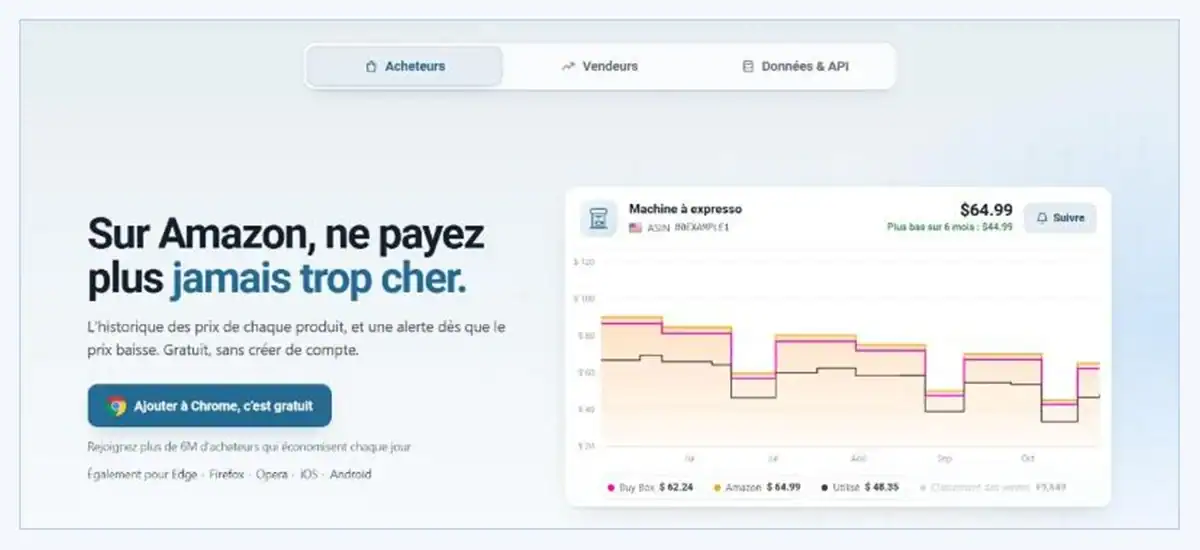
Task: Toggle the Amazon $64.99 legend item
Action: [x=757, y=487]
